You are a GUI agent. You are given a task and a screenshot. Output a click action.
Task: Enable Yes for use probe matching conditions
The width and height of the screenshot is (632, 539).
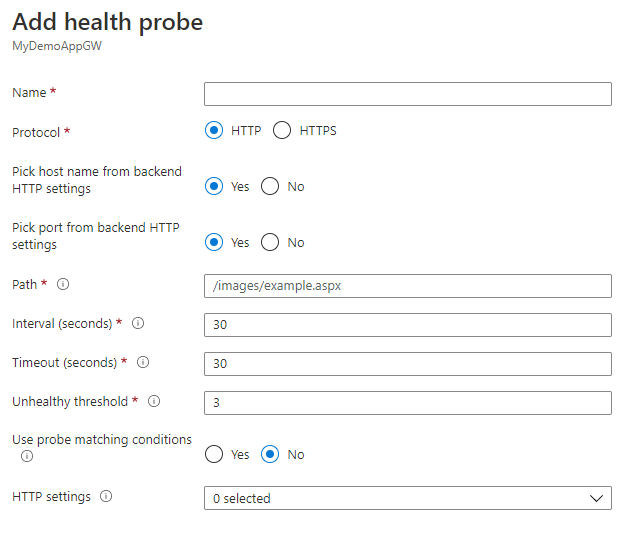[x=213, y=455]
